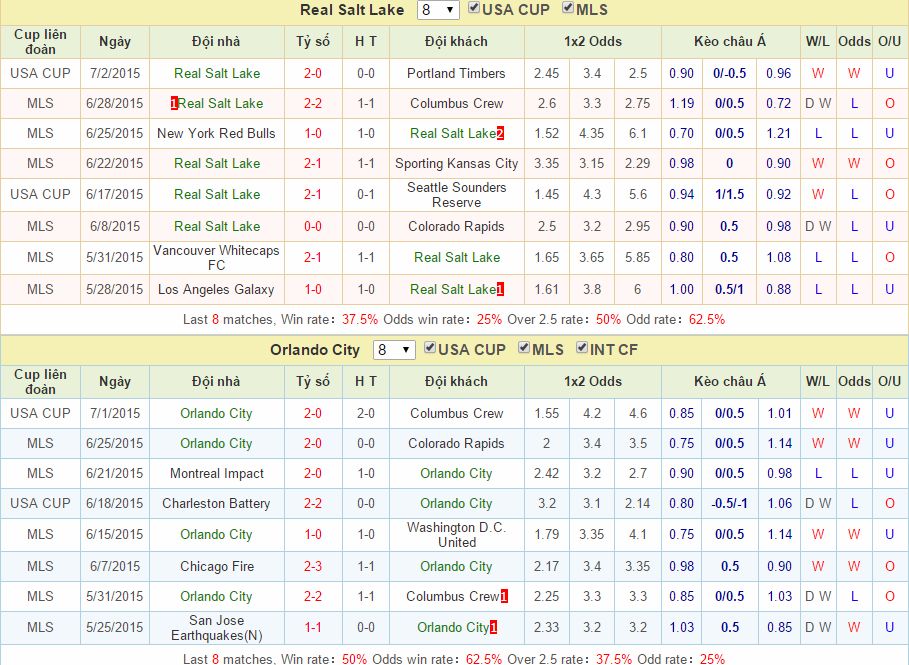The width and height of the screenshot is (909, 665).
Task: Open the Seattle Sounders Reserve team link
Action: tap(456, 195)
